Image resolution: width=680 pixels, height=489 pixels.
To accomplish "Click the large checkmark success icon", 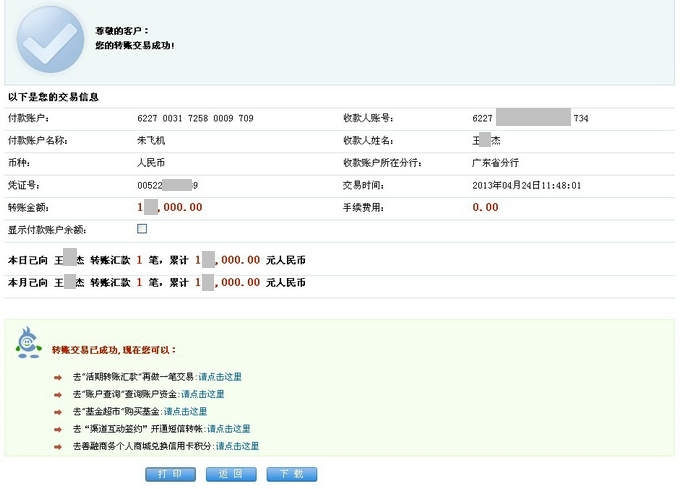I will [49, 38].
